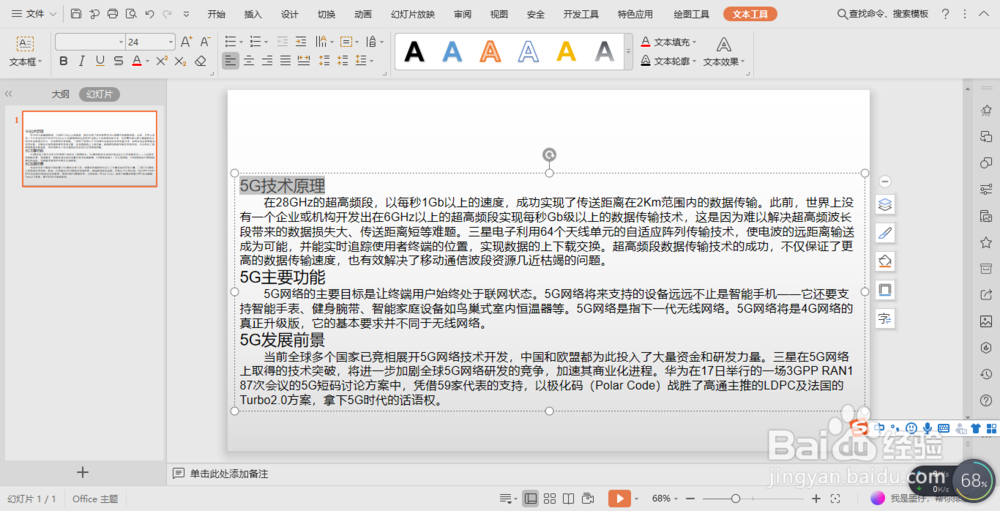1000x511 pixels.
Task: Toggle right text alignment
Action: tap(267, 61)
